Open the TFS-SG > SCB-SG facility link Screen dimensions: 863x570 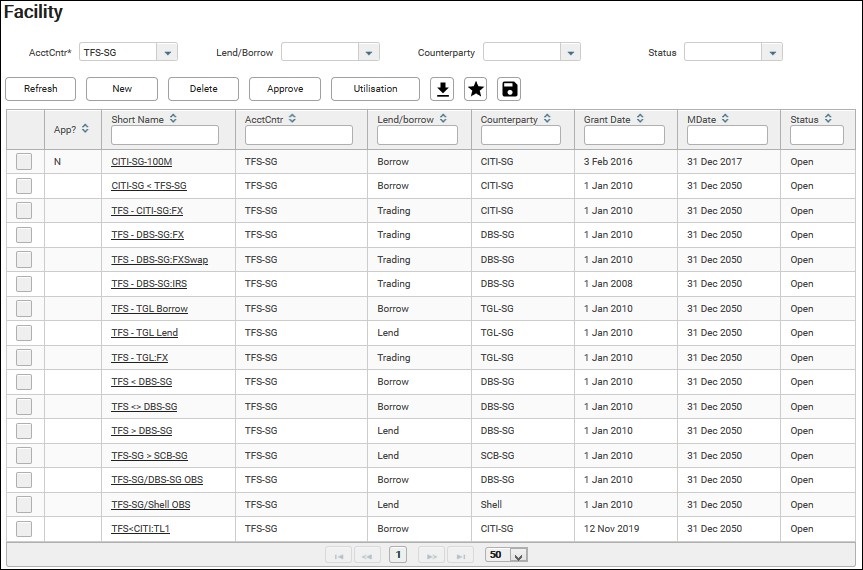tap(149, 456)
